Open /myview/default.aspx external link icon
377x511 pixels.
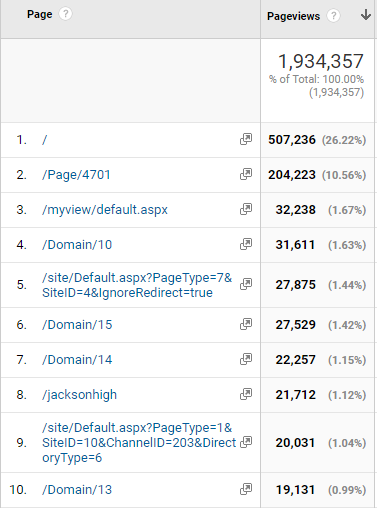pos(246,209)
